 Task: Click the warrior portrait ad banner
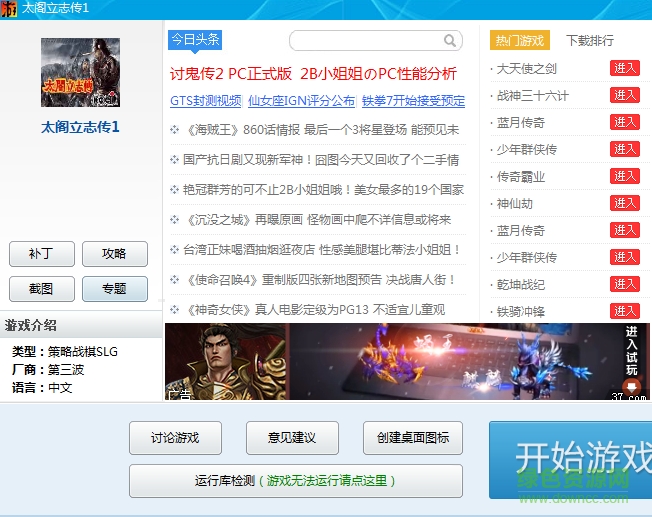pos(226,361)
